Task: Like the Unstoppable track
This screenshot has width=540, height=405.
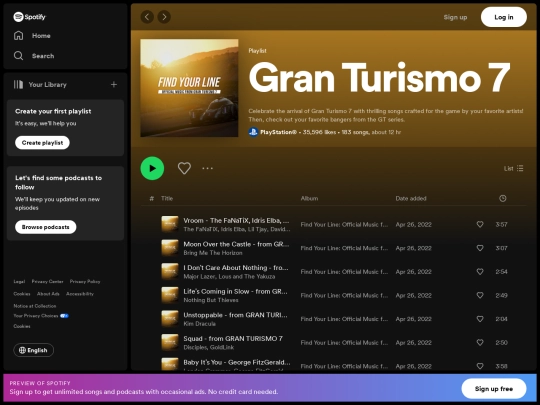Action: (x=480, y=319)
